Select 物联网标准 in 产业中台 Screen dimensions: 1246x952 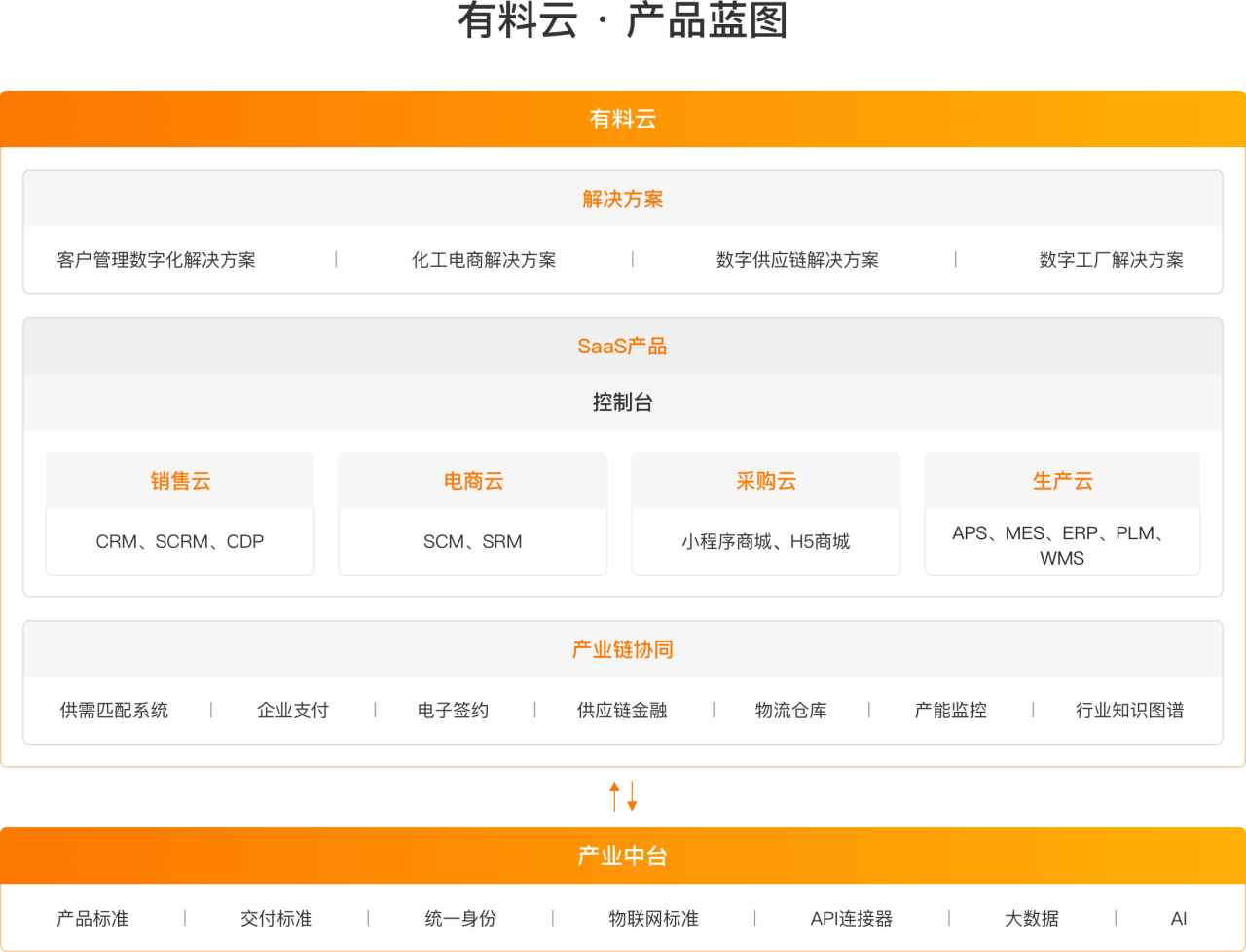[x=654, y=919]
